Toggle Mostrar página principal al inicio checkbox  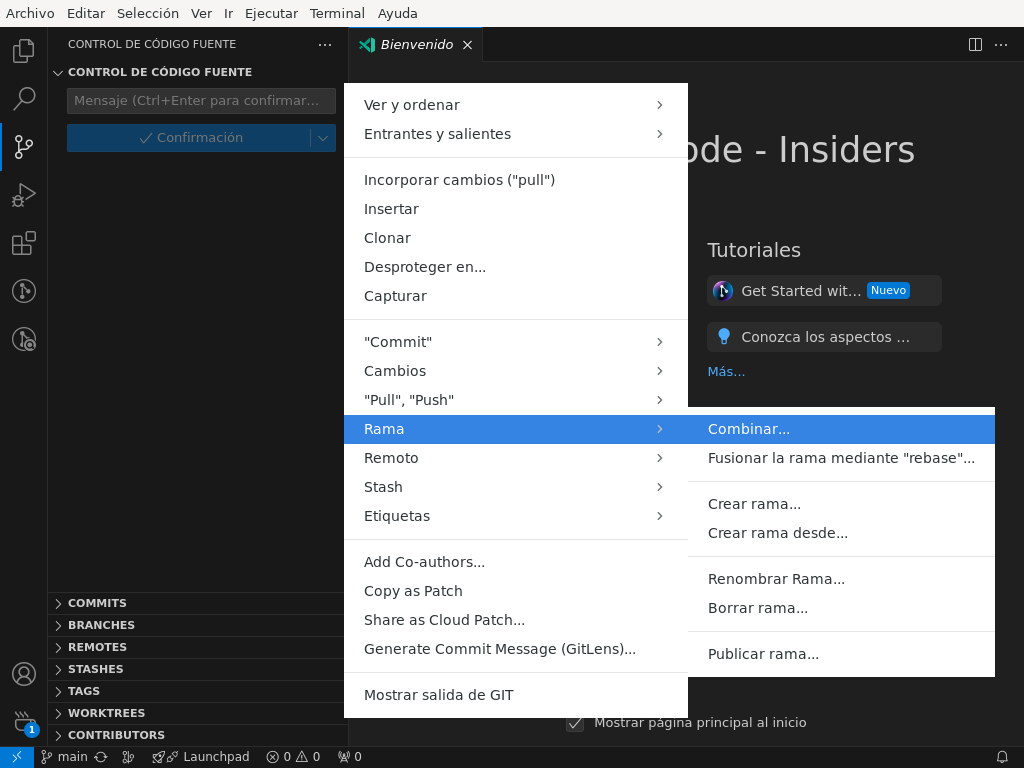[575, 722]
